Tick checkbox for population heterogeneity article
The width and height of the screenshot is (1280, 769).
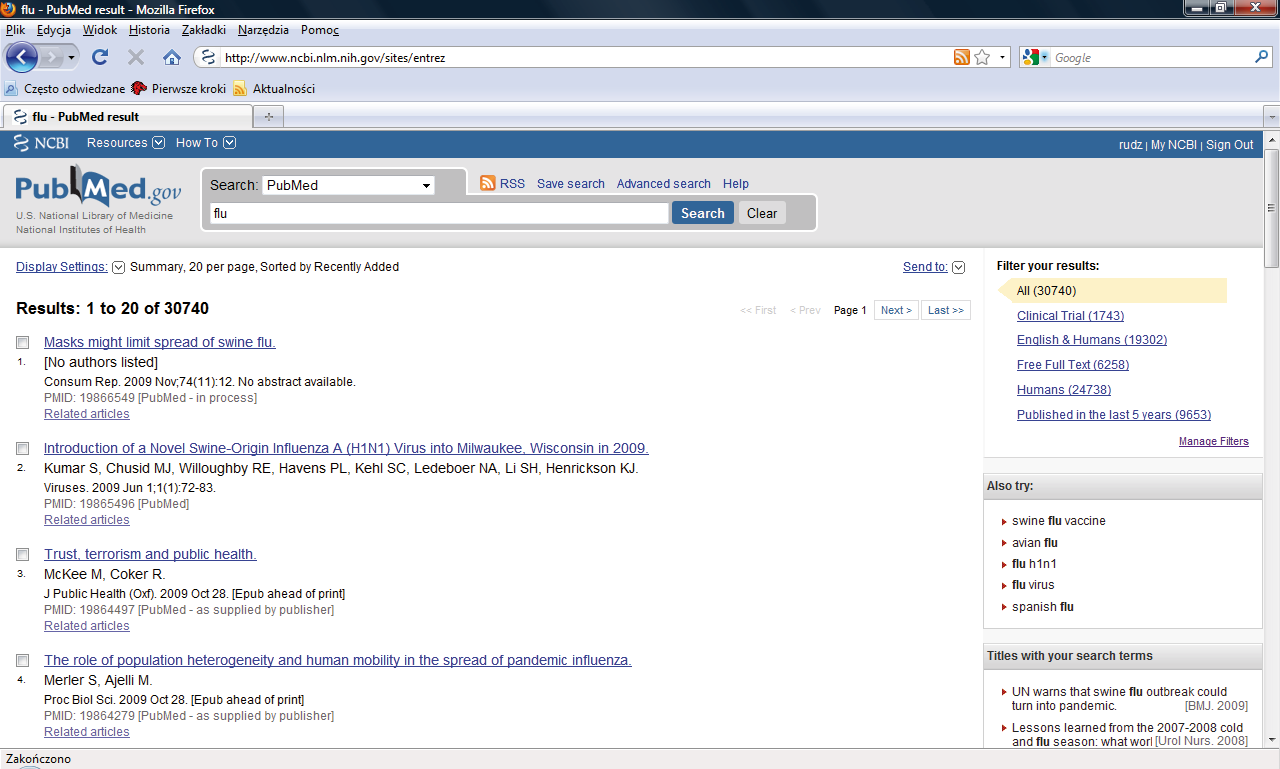[x=22, y=661]
